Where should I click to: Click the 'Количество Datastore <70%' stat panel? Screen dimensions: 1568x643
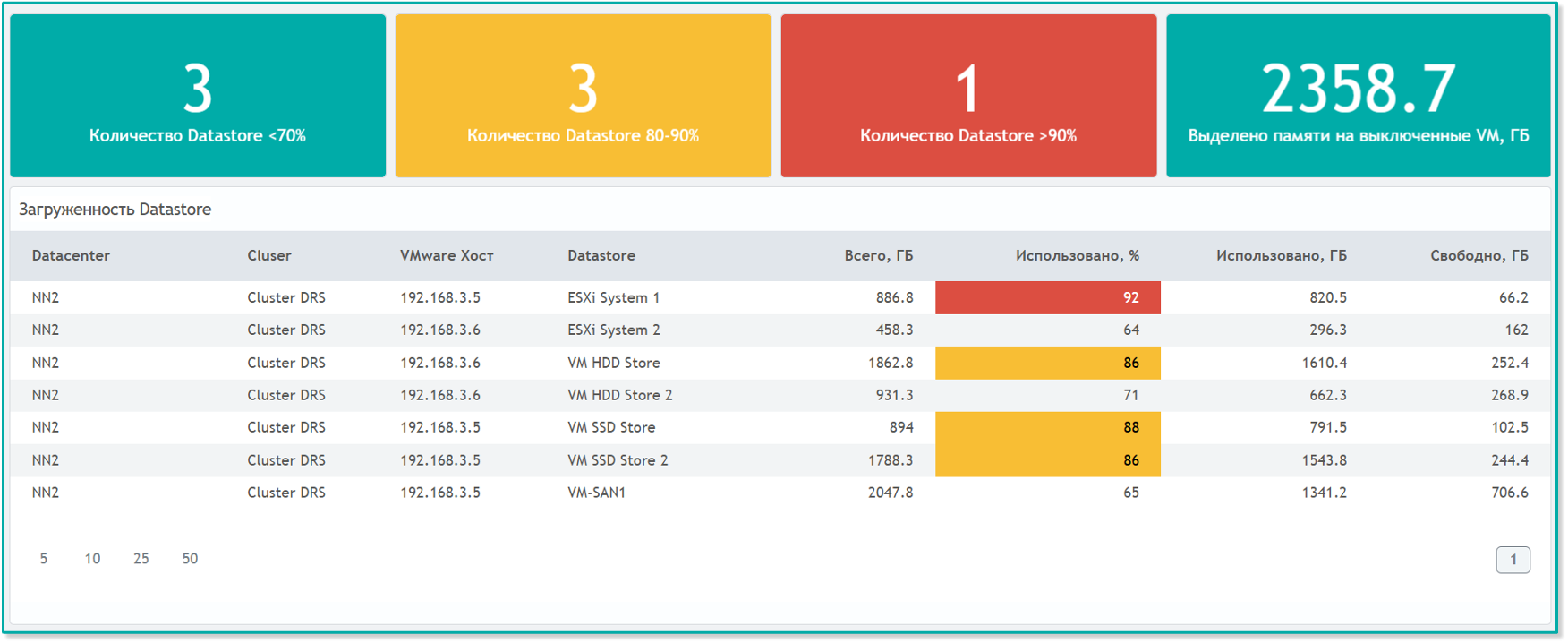(x=198, y=96)
